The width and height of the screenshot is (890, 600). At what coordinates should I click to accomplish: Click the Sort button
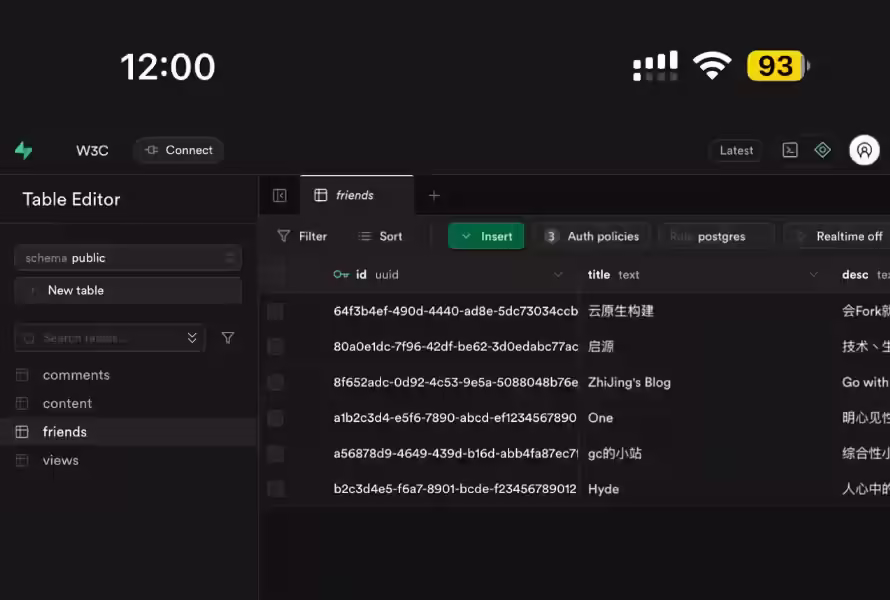pyautogui.click(x=380, y=236)
